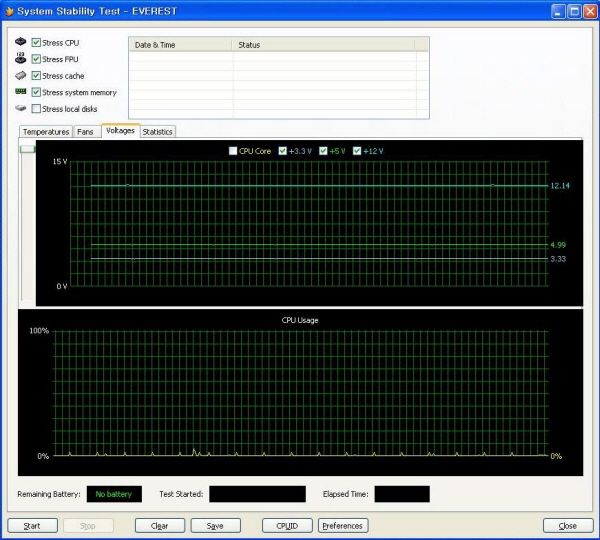Image resolution: width=600 pixels, height=540 pixels.
Task: Click the Date & Time column header
Action: [x=180, y=45]
